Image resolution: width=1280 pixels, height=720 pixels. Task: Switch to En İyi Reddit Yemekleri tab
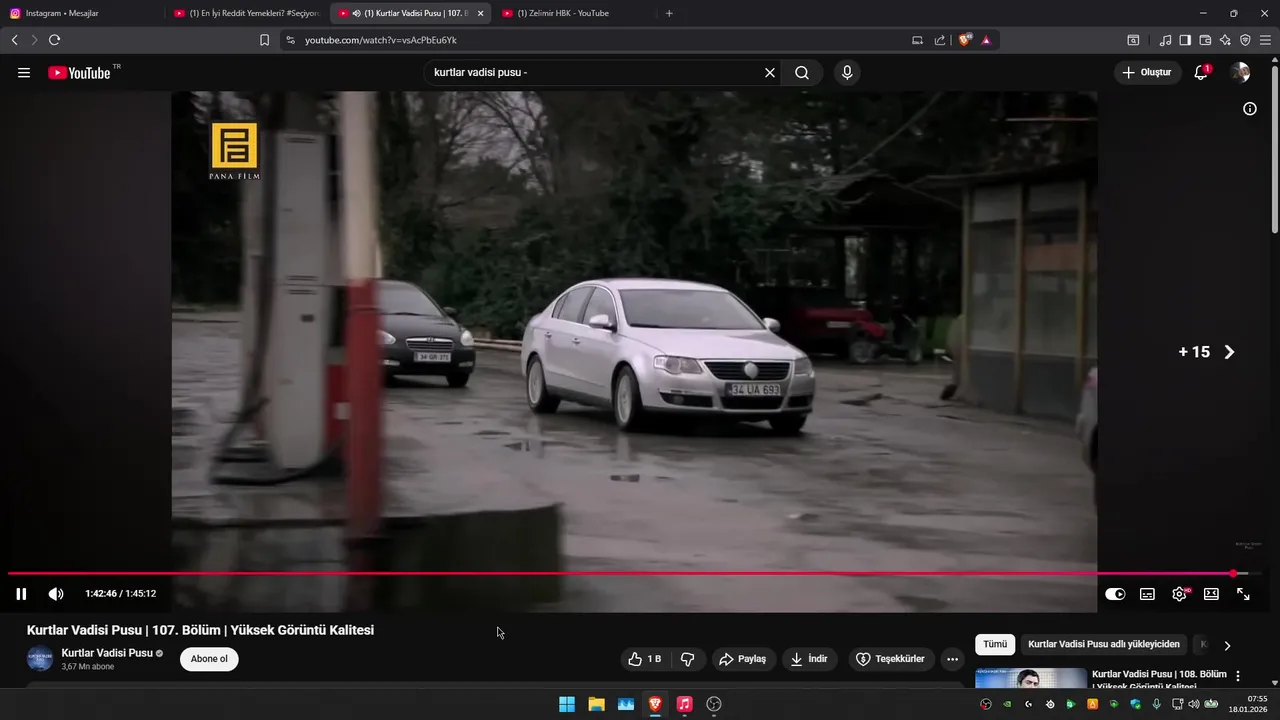246,13
